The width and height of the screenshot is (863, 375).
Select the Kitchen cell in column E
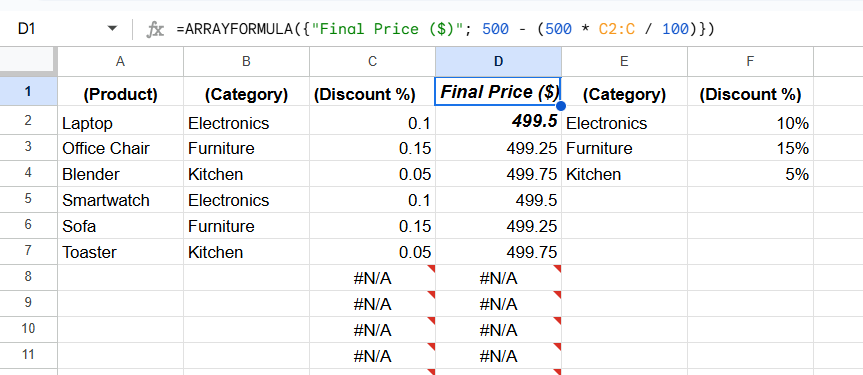[625, 174]
